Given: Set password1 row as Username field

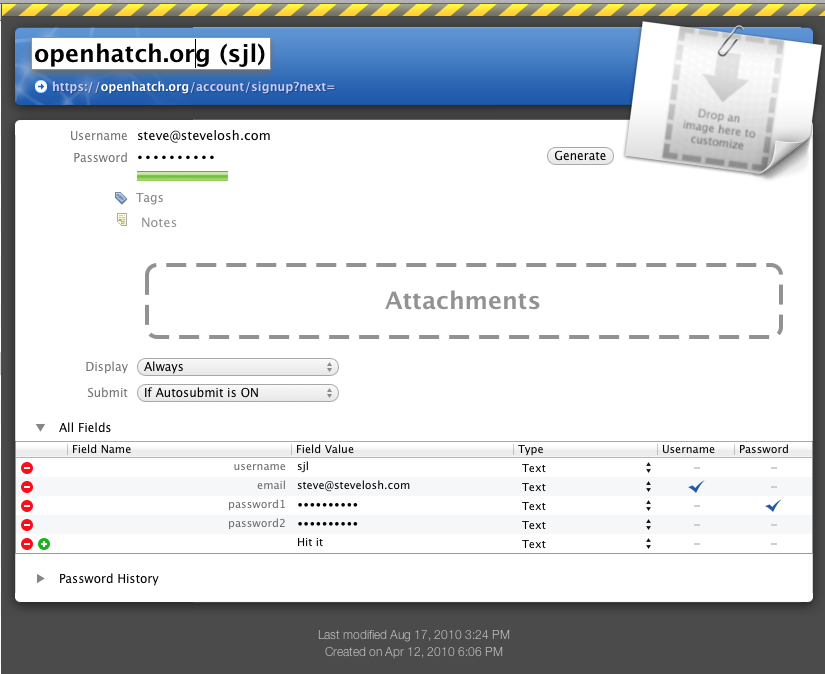Looking at the screenshot, I should (x=697, y=506).
